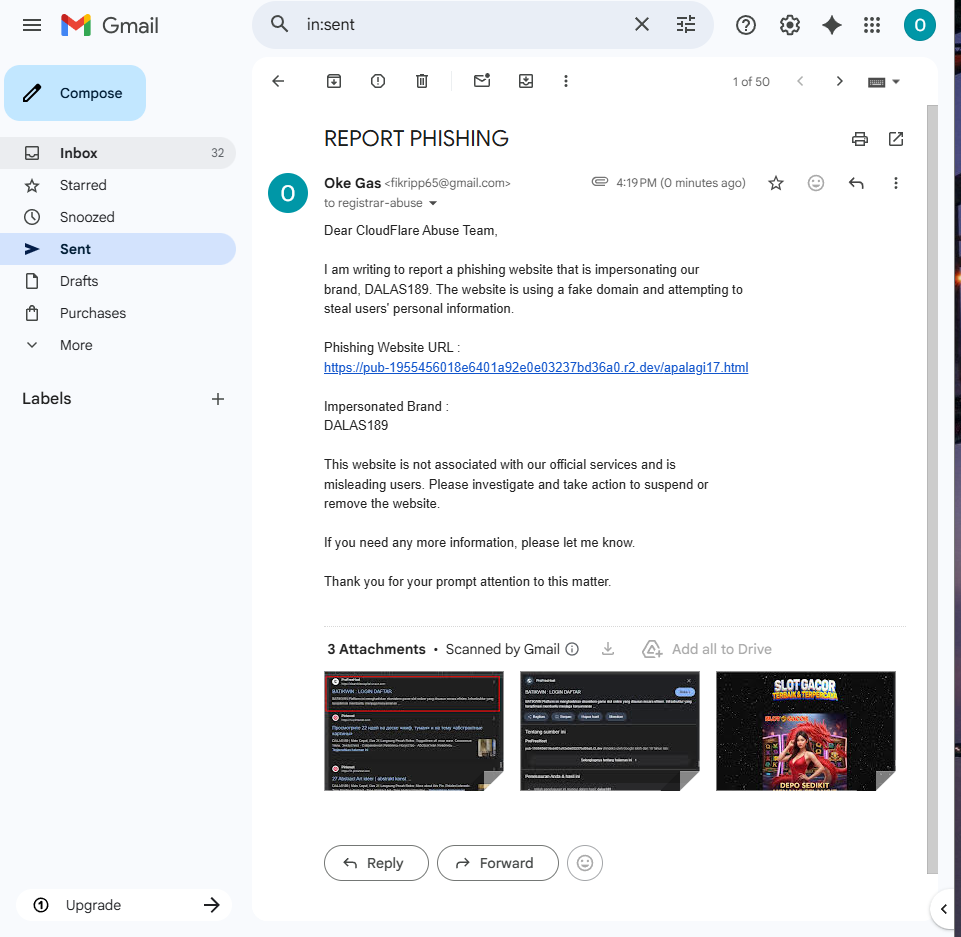Delete this conversation

(x=422, y=81)
